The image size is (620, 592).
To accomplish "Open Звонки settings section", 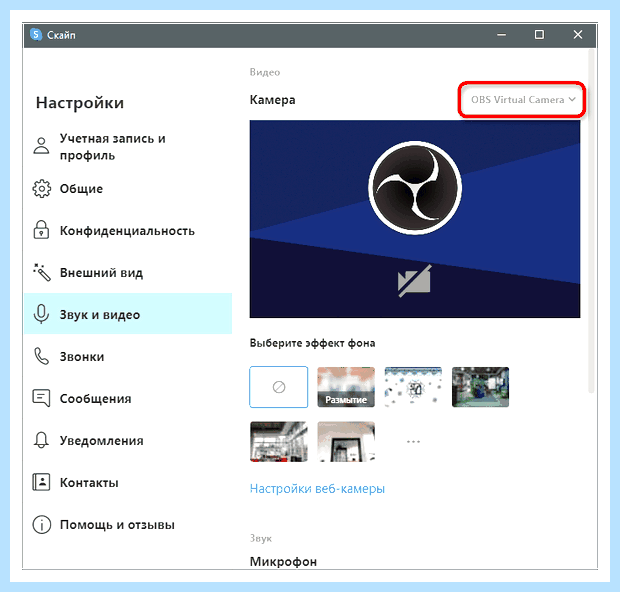I will tap(128, 356).
